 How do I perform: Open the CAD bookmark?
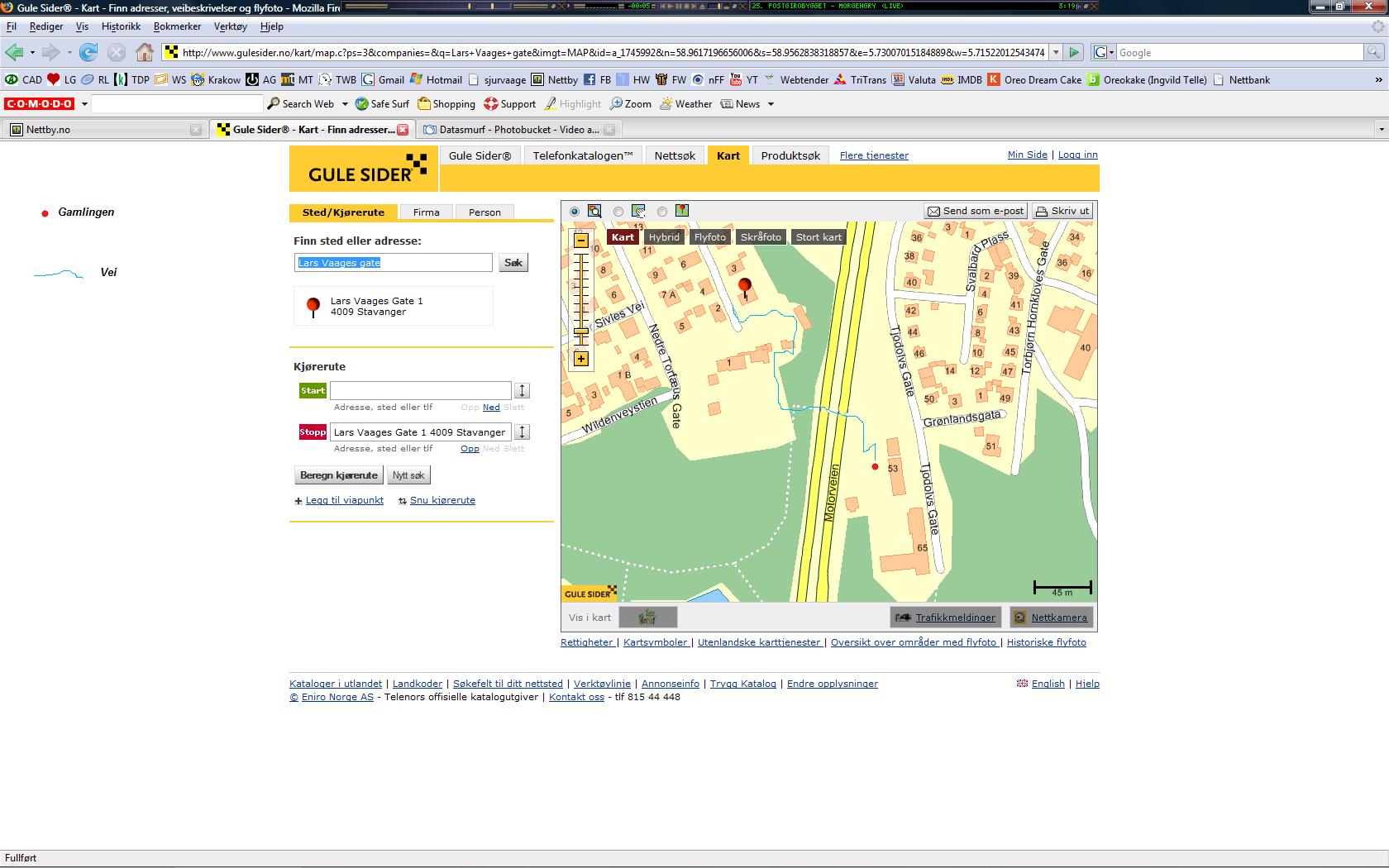click(23, 80)
